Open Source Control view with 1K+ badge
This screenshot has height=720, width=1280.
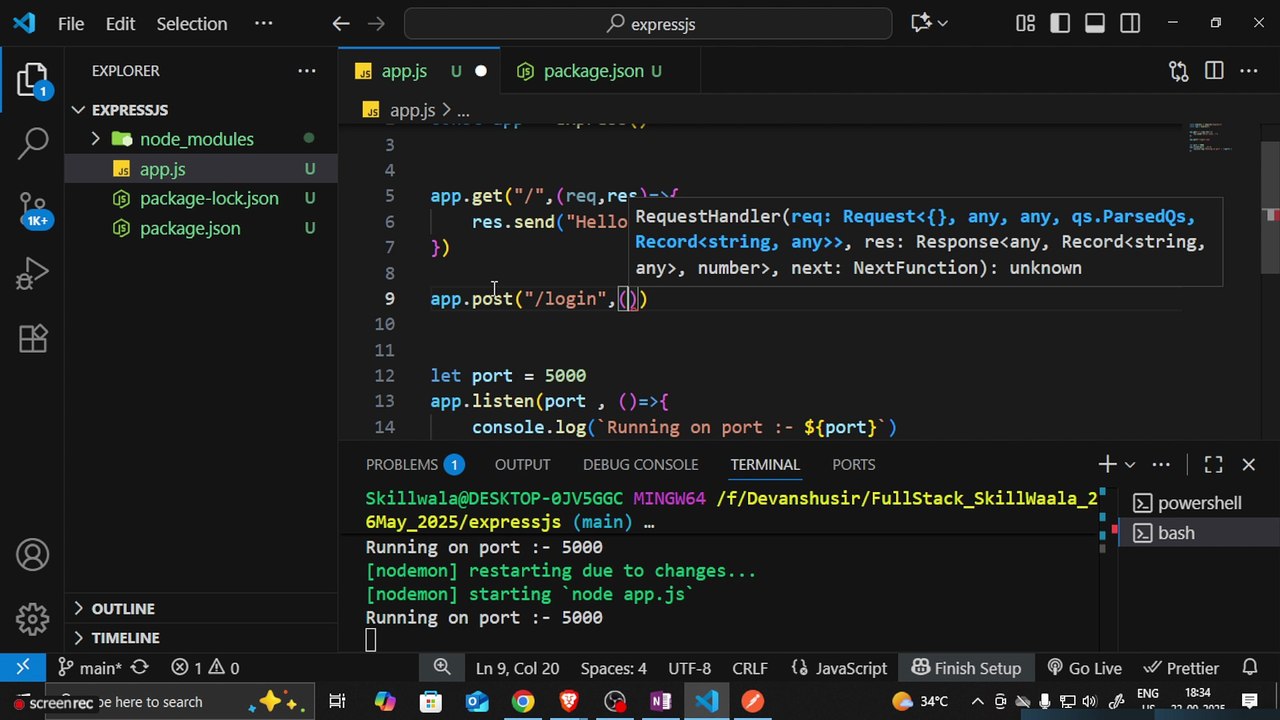pos(33,208)
